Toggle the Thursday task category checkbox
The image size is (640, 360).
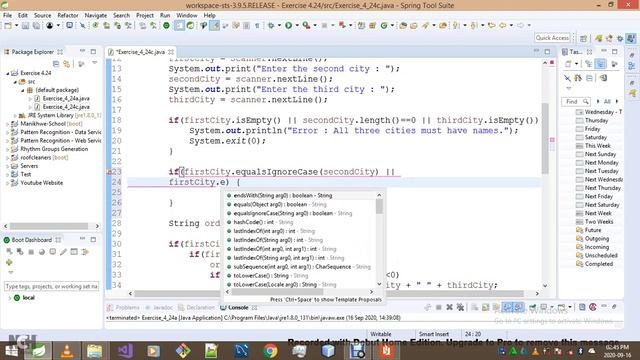pyautogui.click(x=579, y=120)
